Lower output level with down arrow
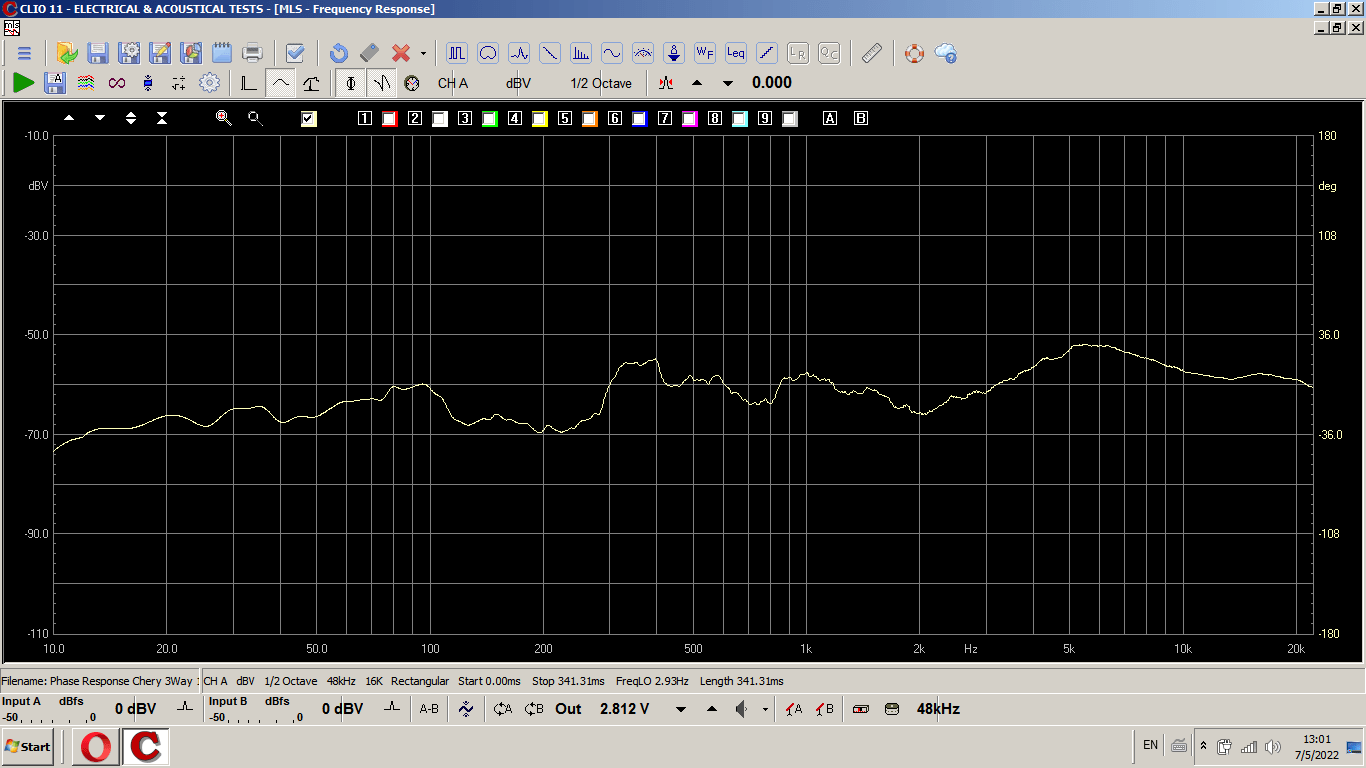This screenshot has height=768, width=1366. pos(681,709)
